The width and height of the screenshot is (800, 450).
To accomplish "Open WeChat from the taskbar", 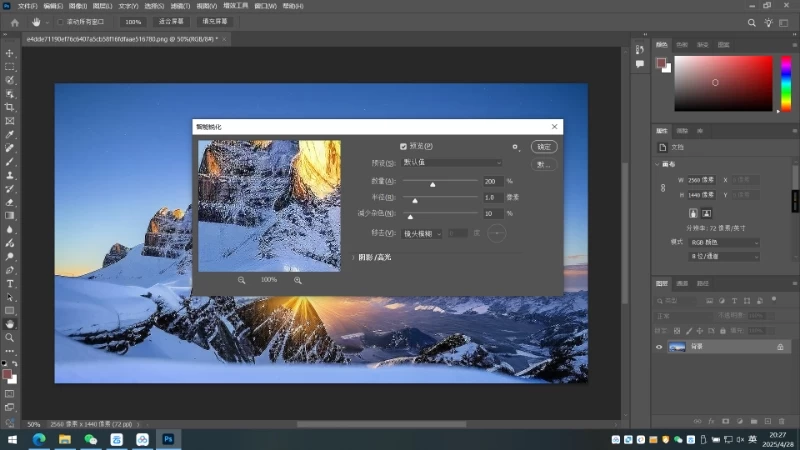I will 91,439.
